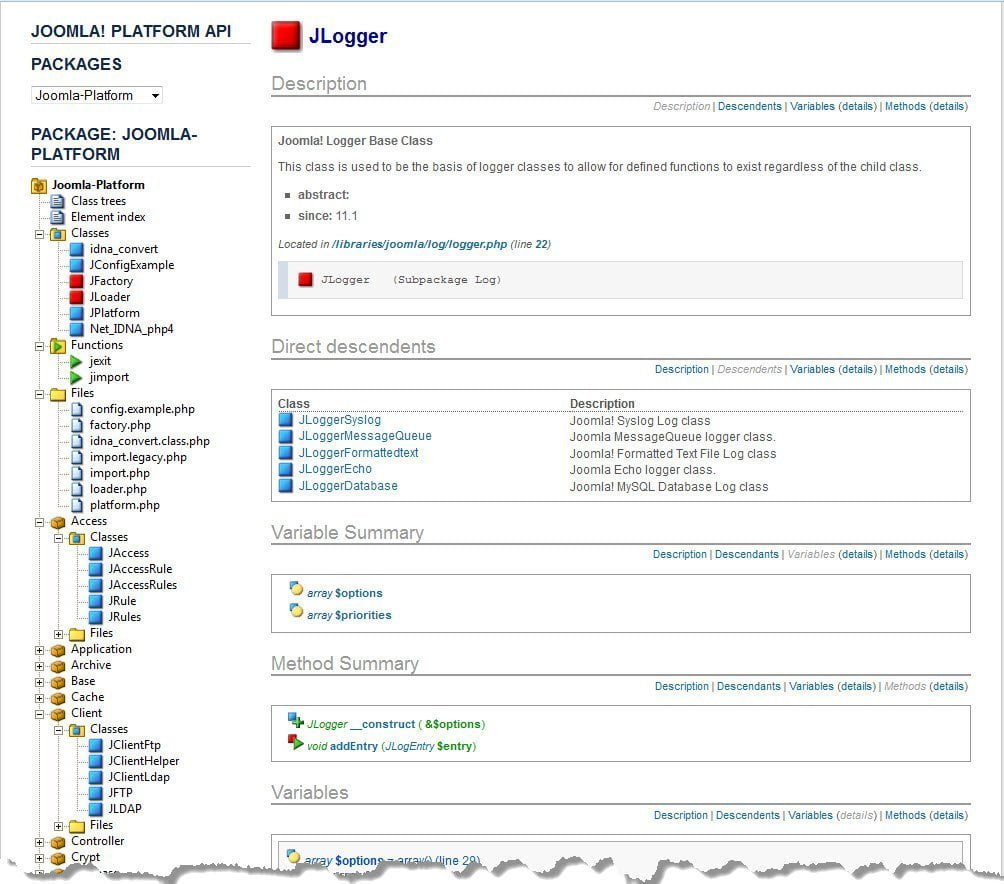This screenshot has width=1004, height=884.
Task: Click the red JLogger Subpackage Log icon
Action: tap(305, 279)
